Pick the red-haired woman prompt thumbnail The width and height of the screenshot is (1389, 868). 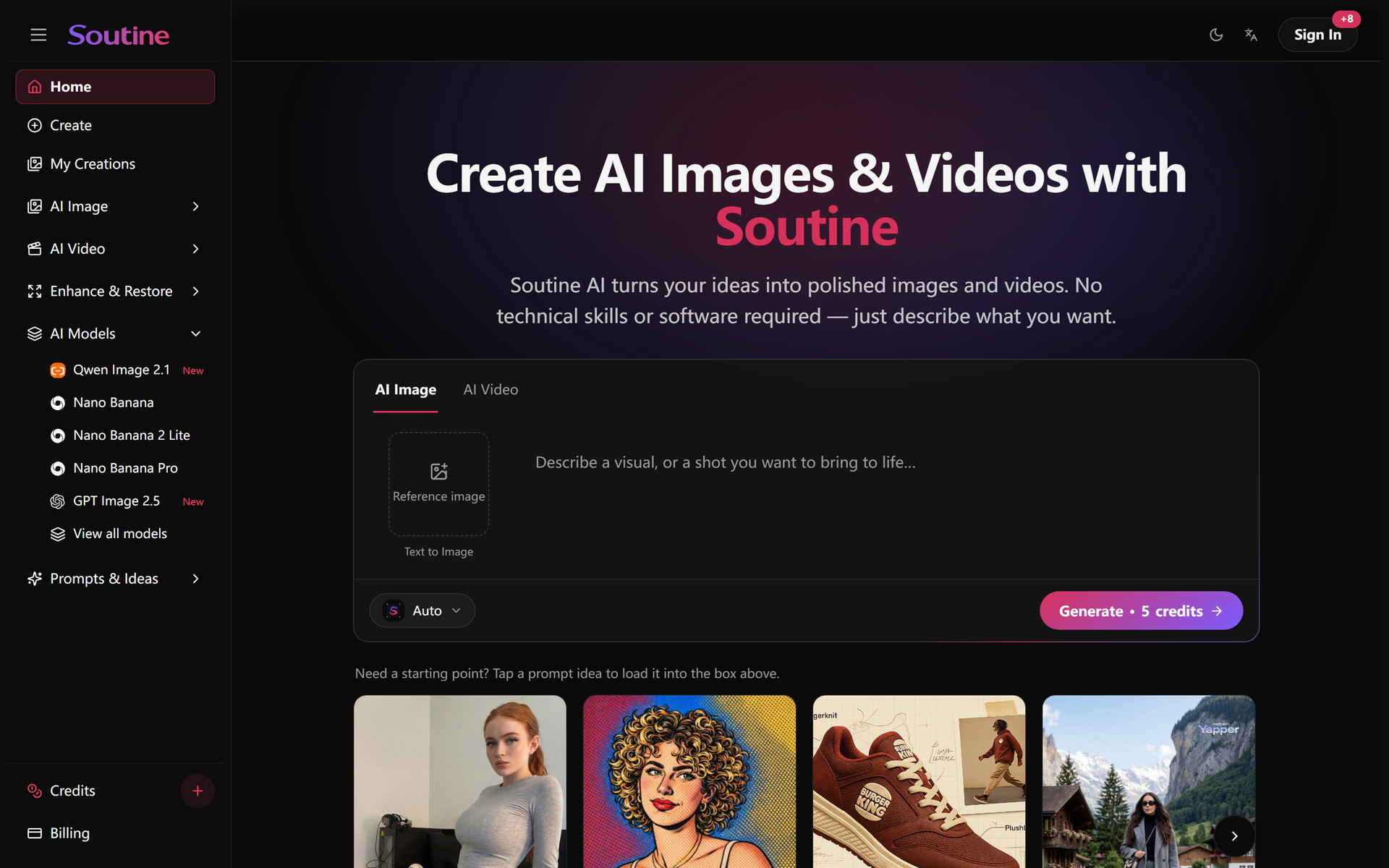(460, 782)
